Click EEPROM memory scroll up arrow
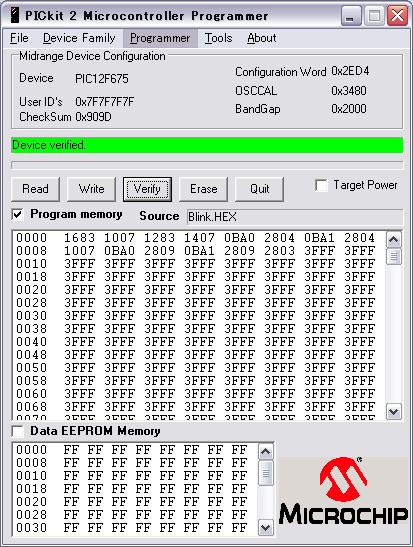 (265, 452)
